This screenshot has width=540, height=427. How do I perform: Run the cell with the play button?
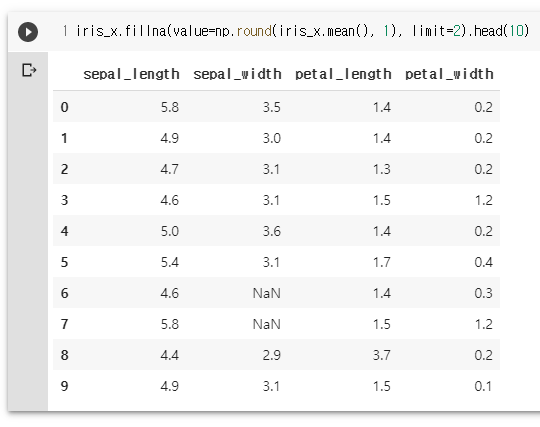click(28, 32)
